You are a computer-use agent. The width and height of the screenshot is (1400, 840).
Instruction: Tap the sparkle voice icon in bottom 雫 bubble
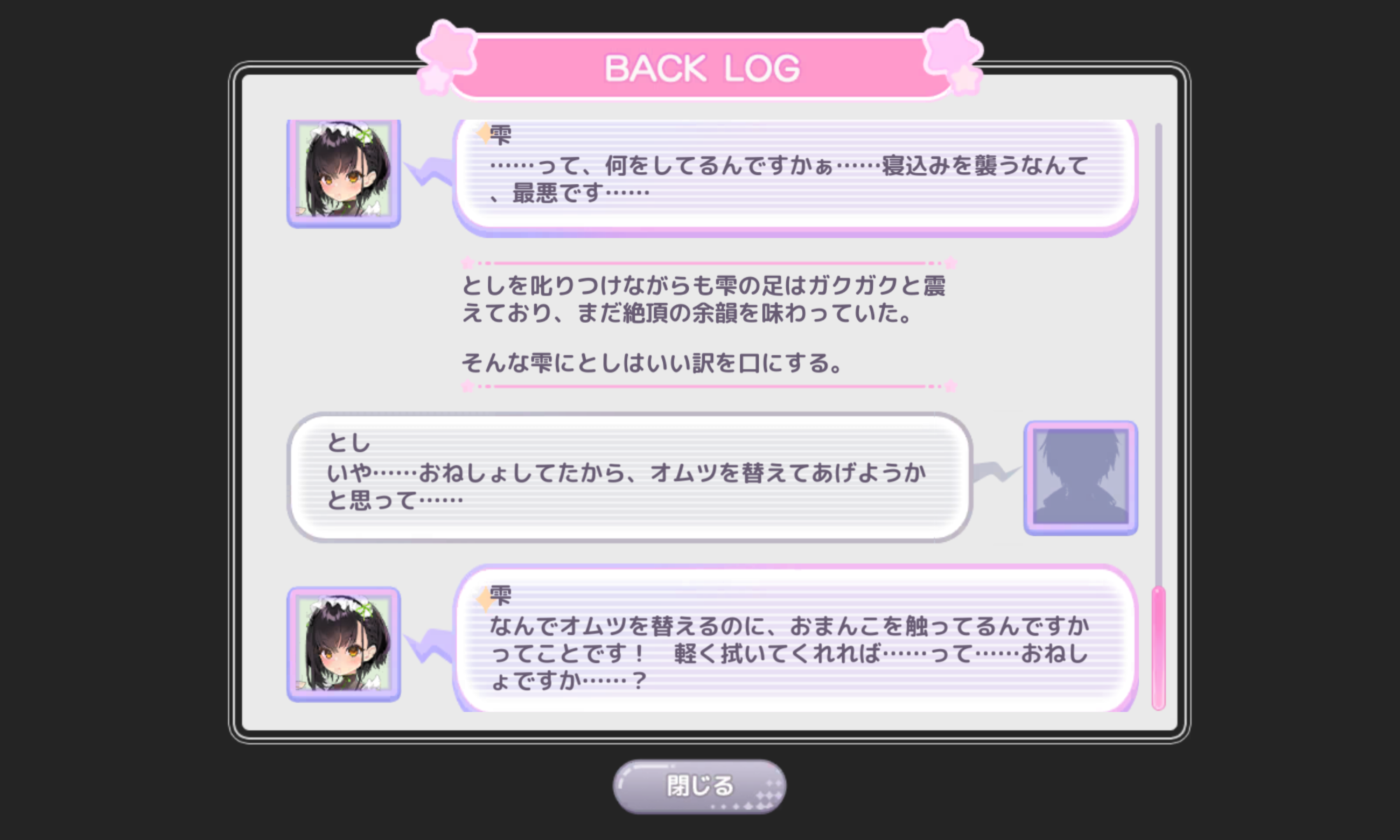484,600
